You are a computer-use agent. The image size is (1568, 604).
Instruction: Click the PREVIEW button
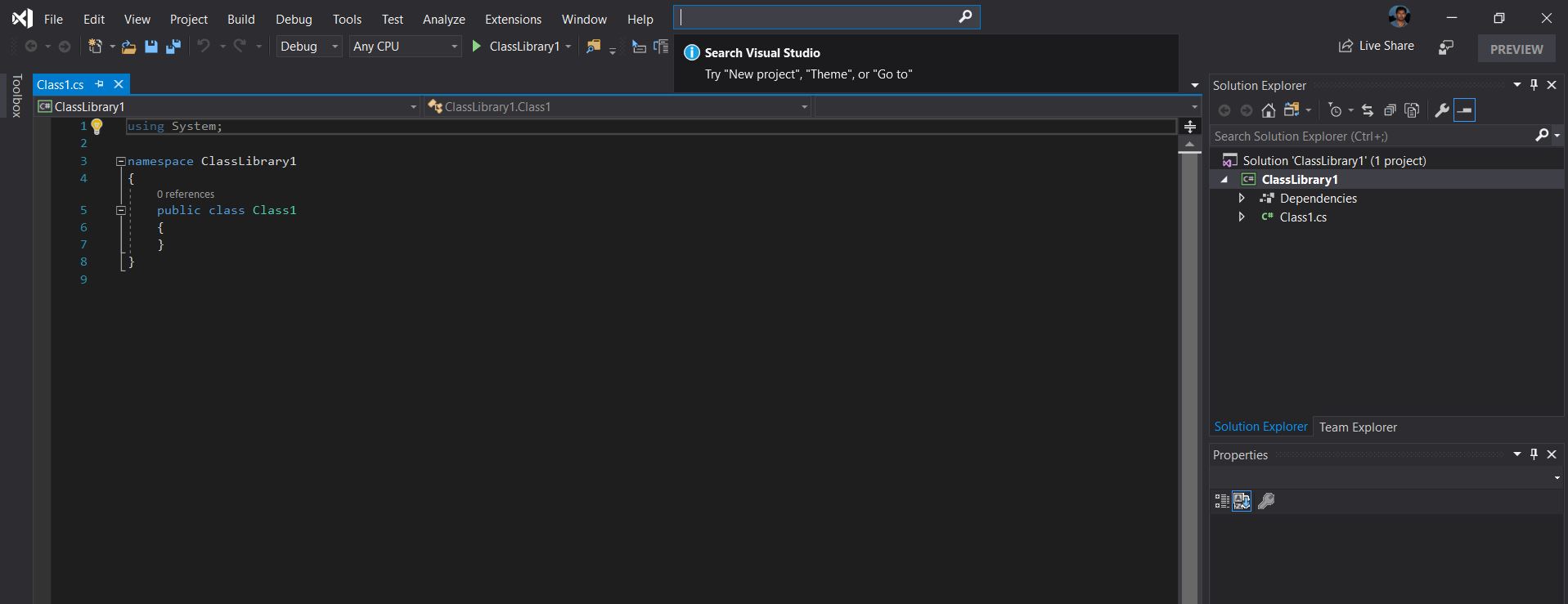[1516, 49]
